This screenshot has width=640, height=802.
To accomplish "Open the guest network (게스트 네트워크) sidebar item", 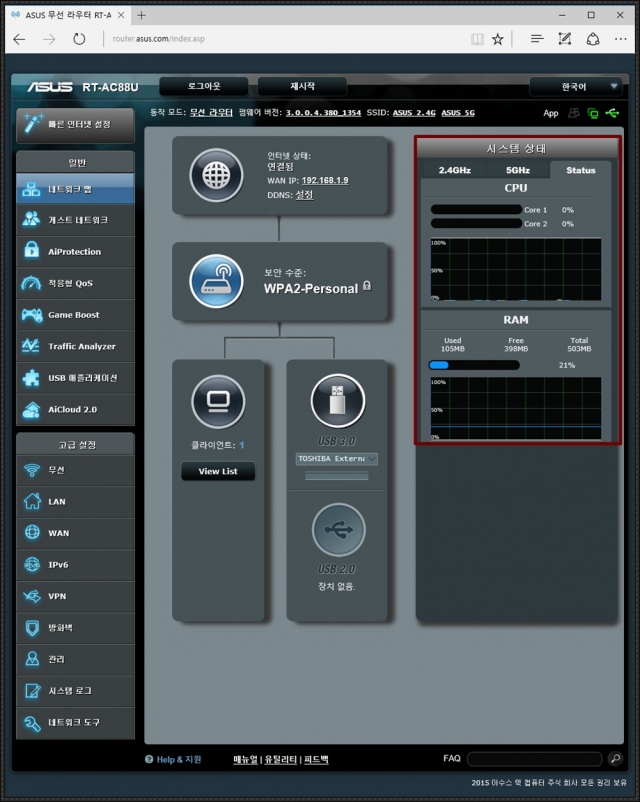I will pyautogui.click(x=75, y=220).
